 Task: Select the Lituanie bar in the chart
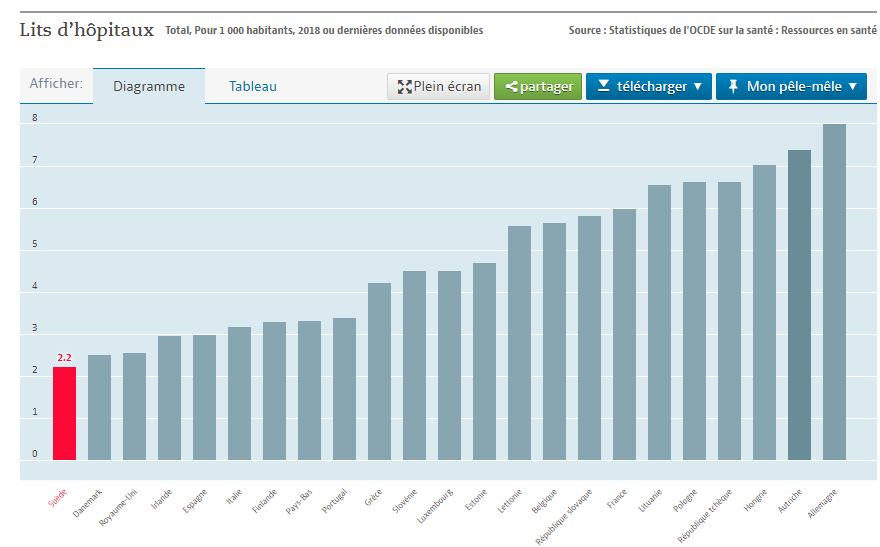point(659,323)
